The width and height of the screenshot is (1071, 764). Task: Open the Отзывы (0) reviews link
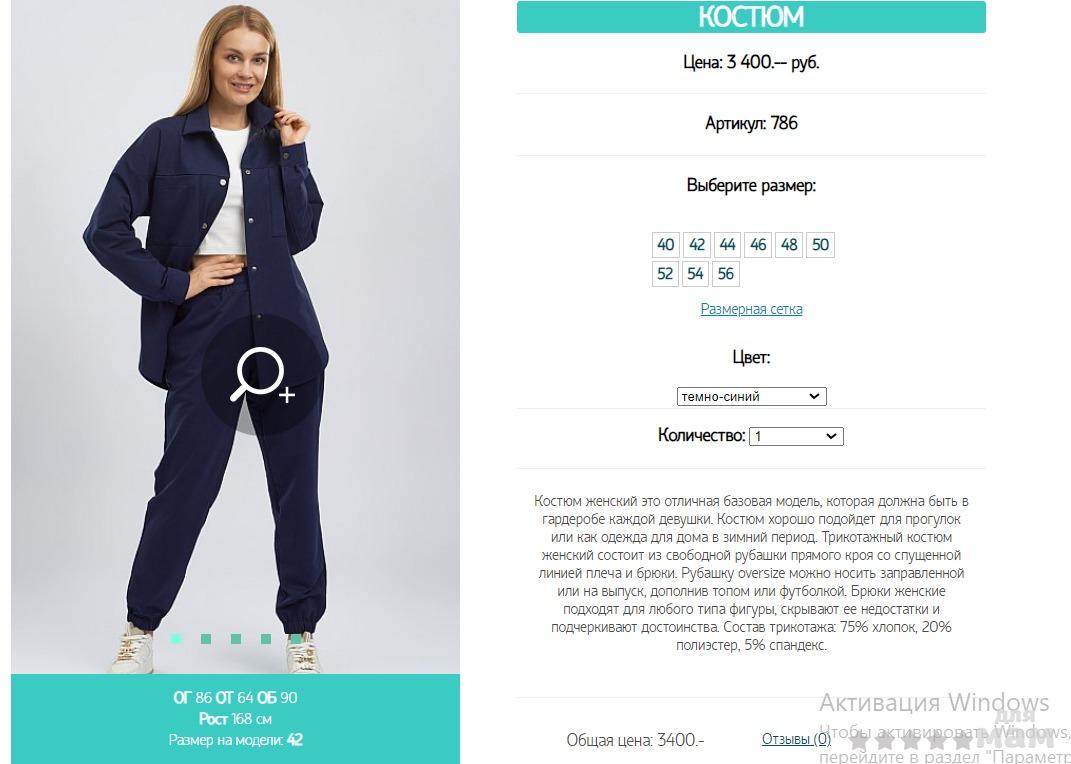coord(796,739)
